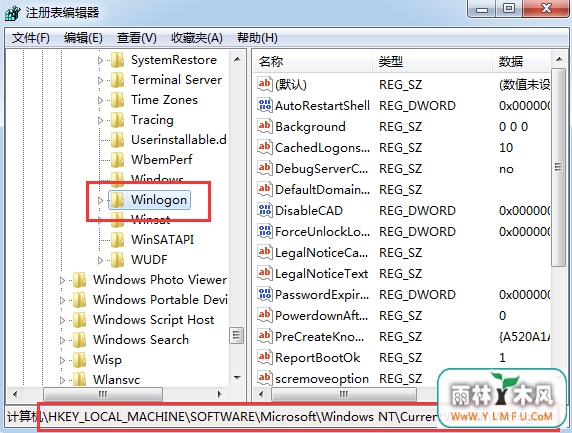Select the DebugServerC value name
This screenshot has height=433, width=572.
click(x=321, y=169)
